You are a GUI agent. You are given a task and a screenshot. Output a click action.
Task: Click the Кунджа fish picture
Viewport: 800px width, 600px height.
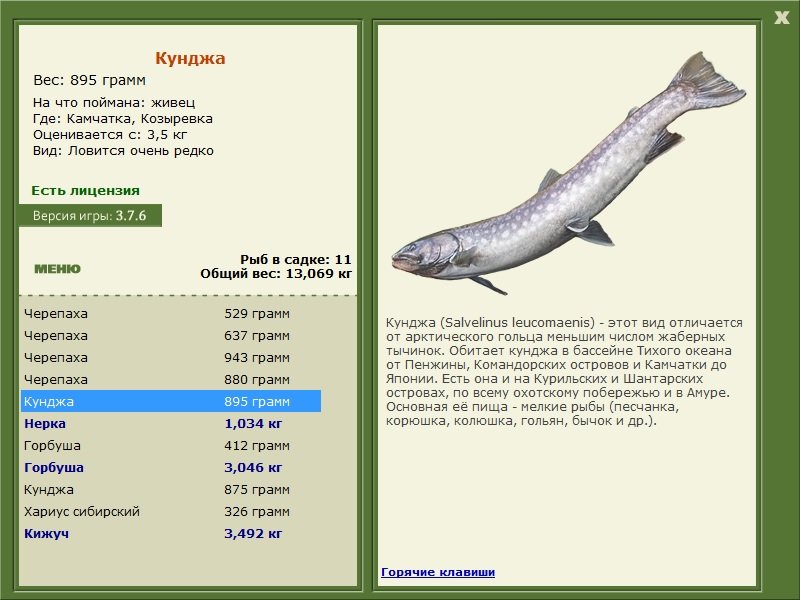click(568, 173)
